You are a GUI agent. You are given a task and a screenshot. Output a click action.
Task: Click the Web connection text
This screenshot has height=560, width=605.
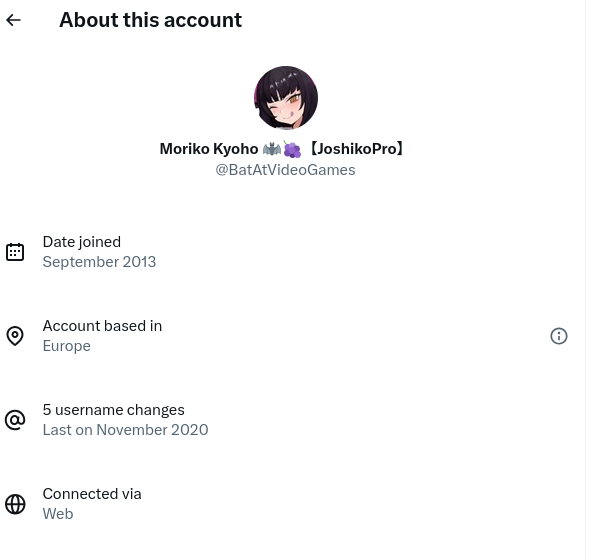[58, 514]
